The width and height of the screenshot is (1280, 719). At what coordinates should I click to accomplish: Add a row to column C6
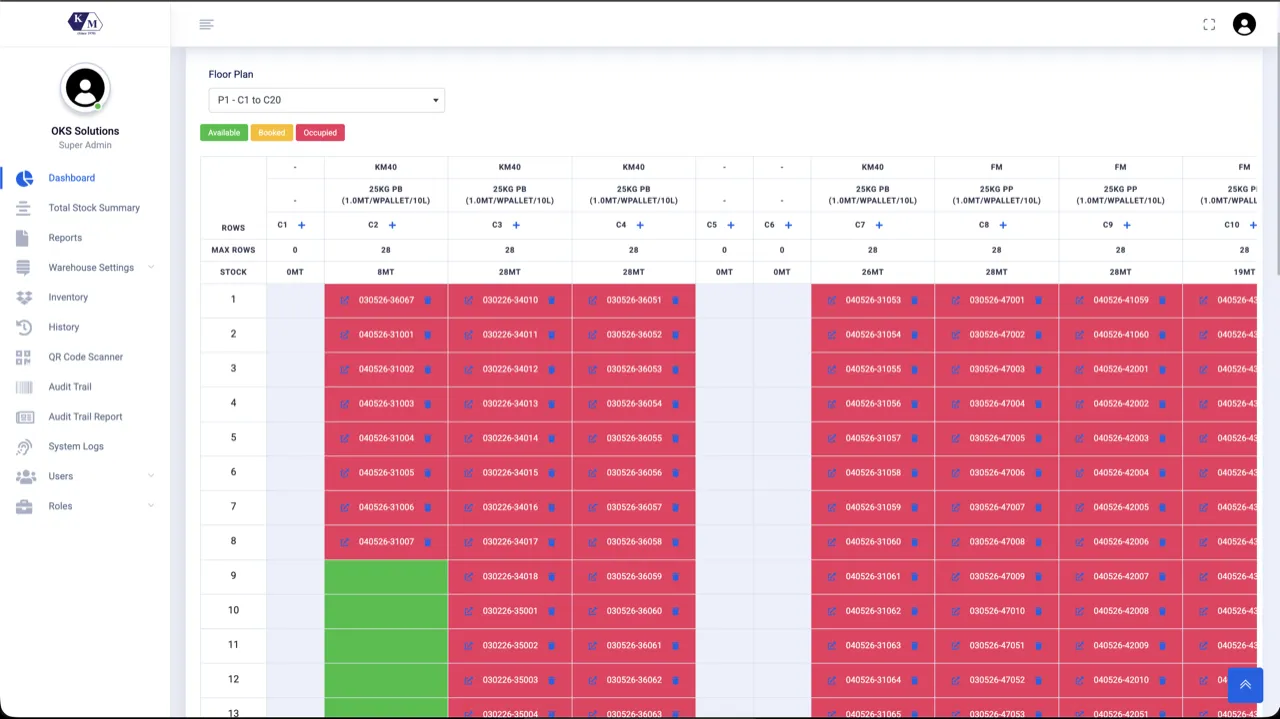(x=788, y=225)
